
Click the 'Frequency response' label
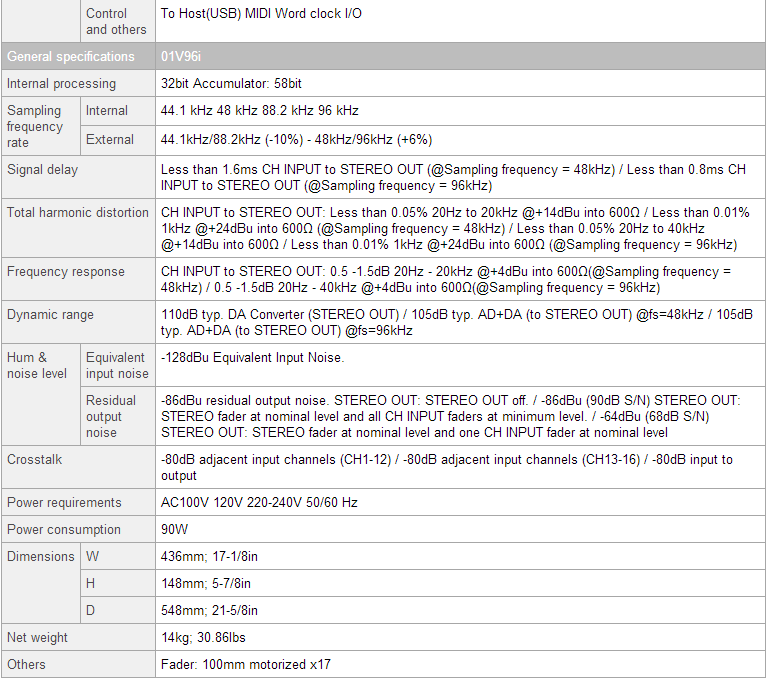pos(65,272)
